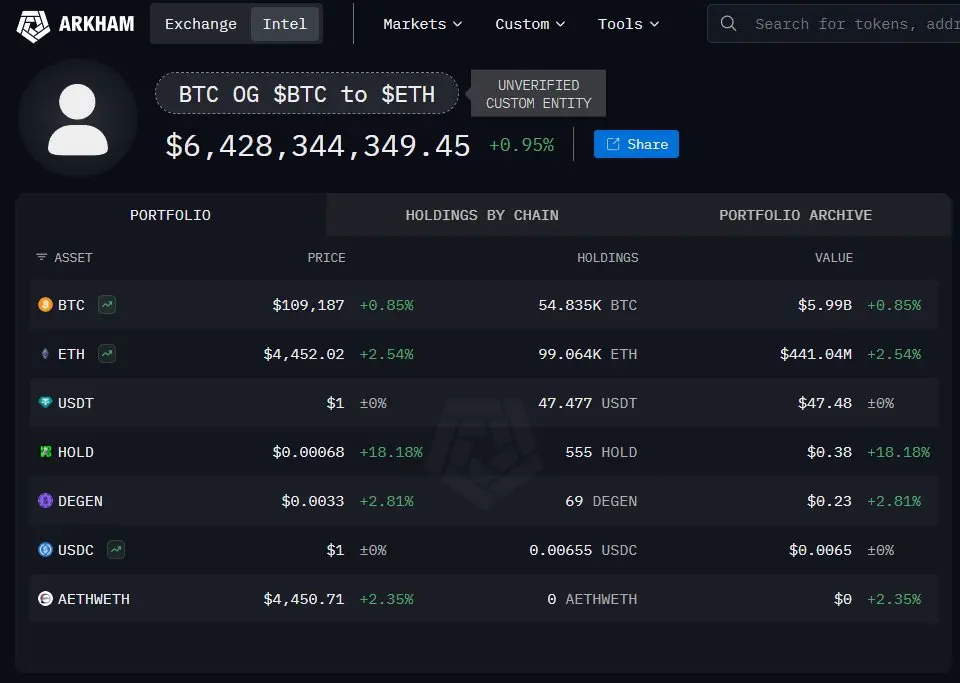Click the HOLD price $0.00068
The image size is (960, 683).
coord(308,452)
